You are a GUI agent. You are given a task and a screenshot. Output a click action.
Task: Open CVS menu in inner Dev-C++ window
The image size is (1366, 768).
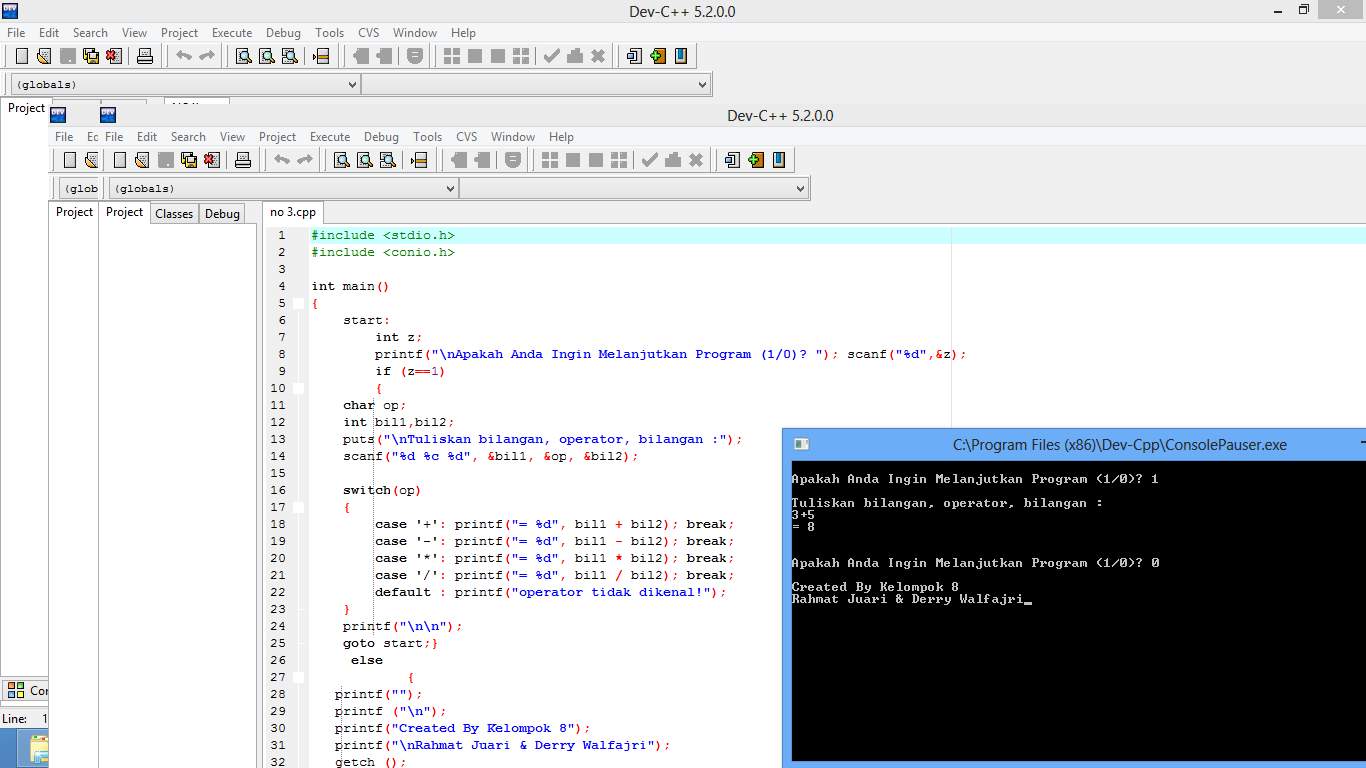(x=466, y=137)
